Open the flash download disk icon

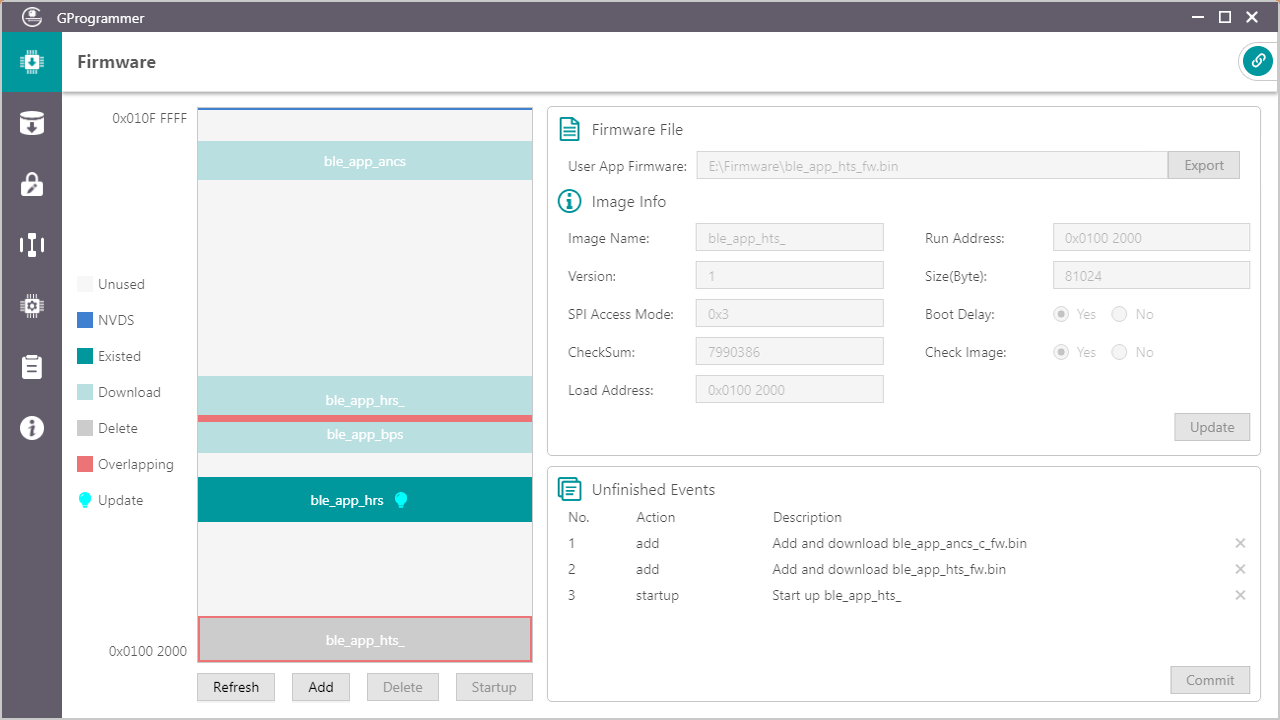pyautogui.click(x=31, y=123)
